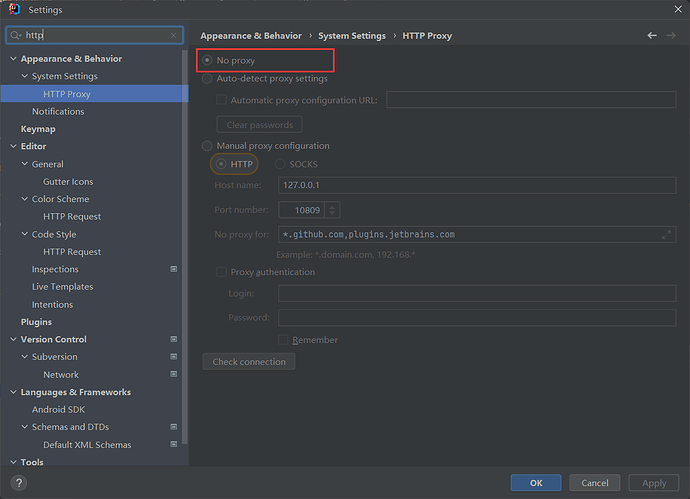The image size is (690, 499).
Task: Click the Login input field
Action: click(x=477, y=293)
